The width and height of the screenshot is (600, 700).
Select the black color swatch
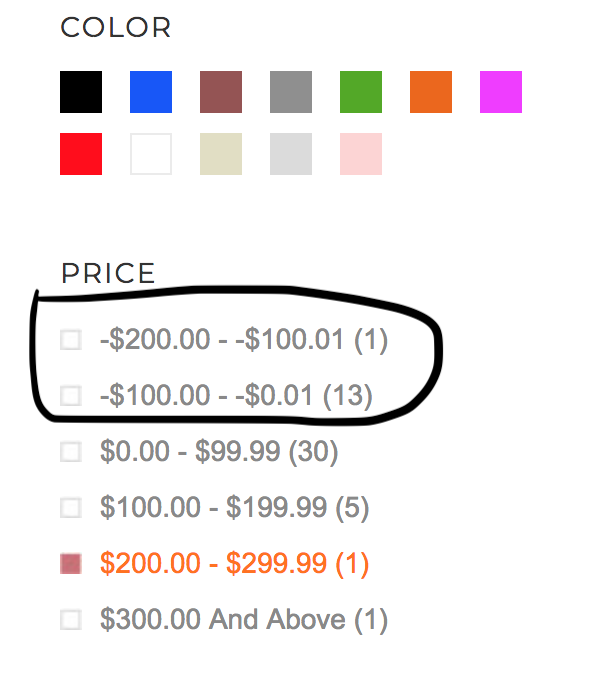tap(81, 92)
